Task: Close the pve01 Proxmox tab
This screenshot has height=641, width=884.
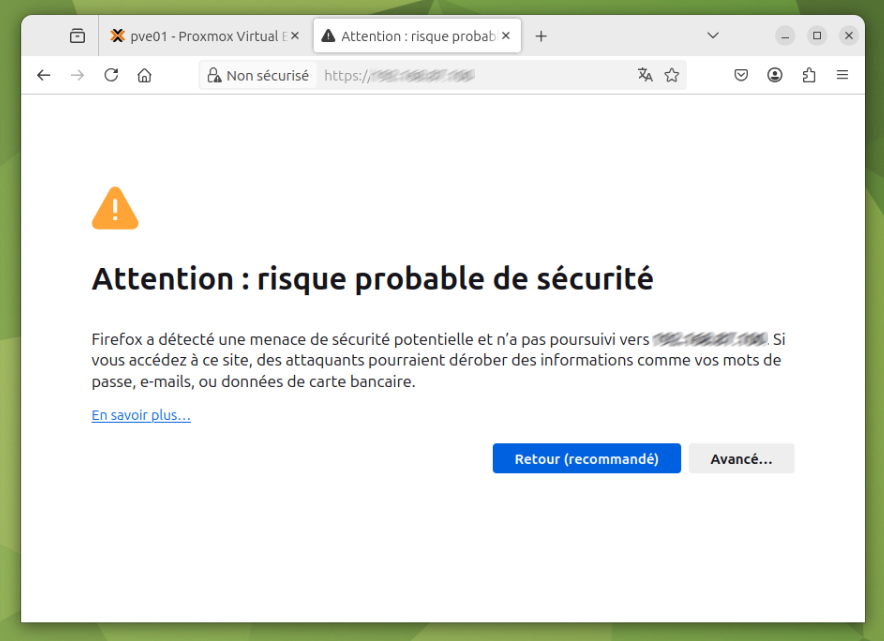Action: (x=295, y=36)
